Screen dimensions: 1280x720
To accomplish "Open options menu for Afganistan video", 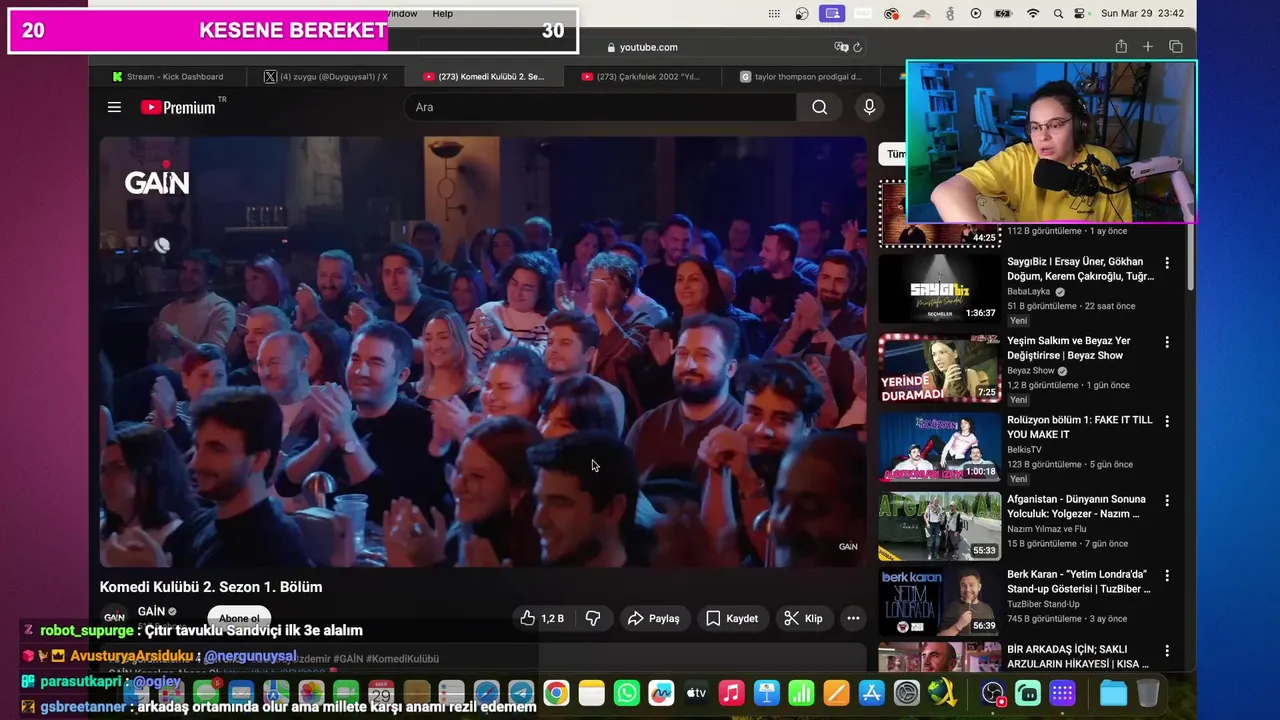I will click(x=1166, y=500).
